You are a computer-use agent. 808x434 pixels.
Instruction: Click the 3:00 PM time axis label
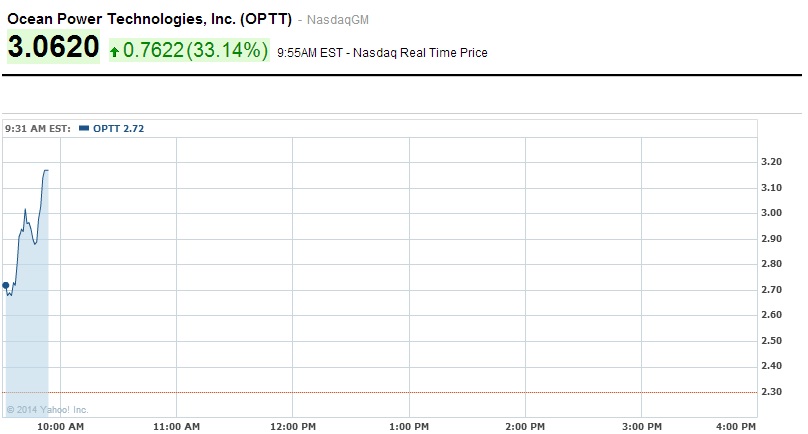pyautogui.click(x=642, y=427)
